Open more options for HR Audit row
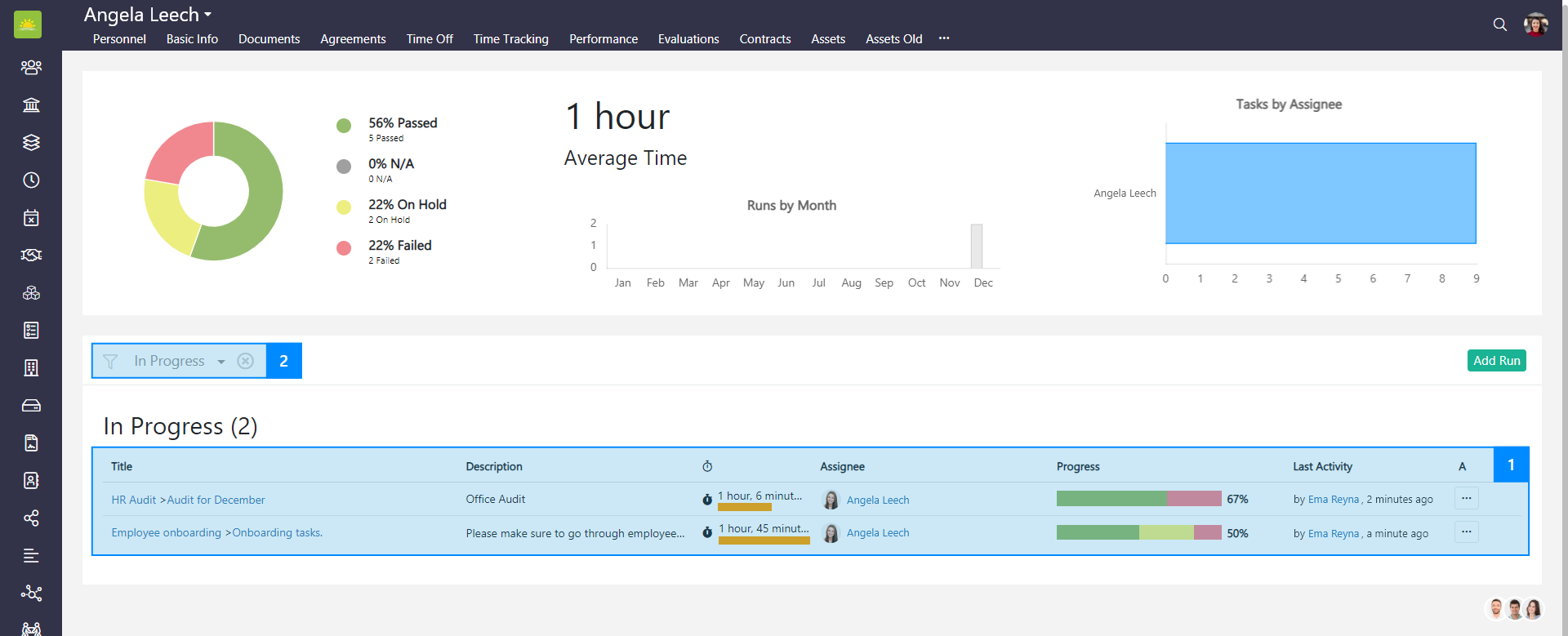The image size is (1568, 636). pyautogui.click(x=1466, y=498)
